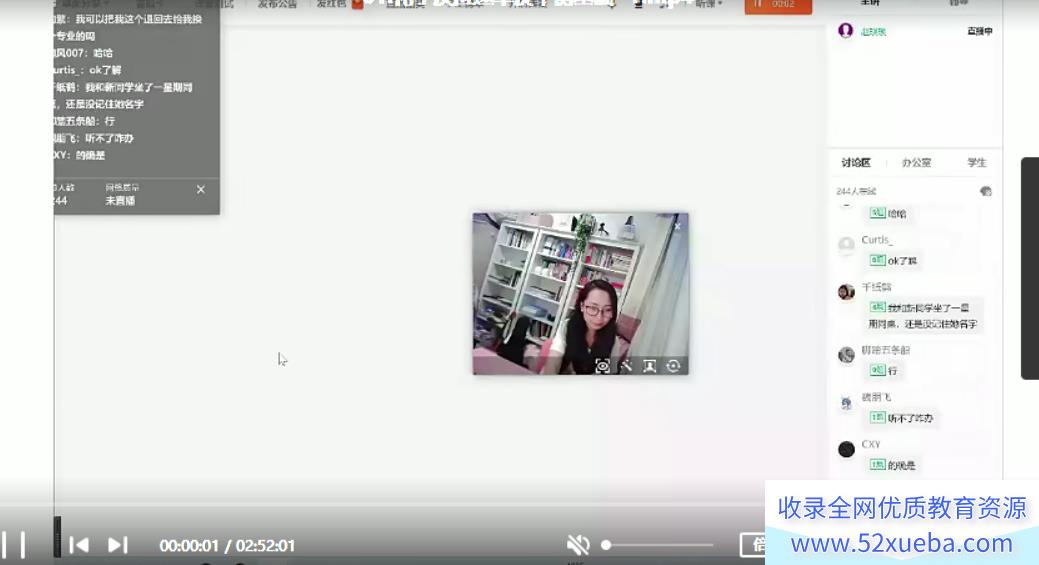
Task: Open CXY user black avatar
Action: (x=846, y=449)
